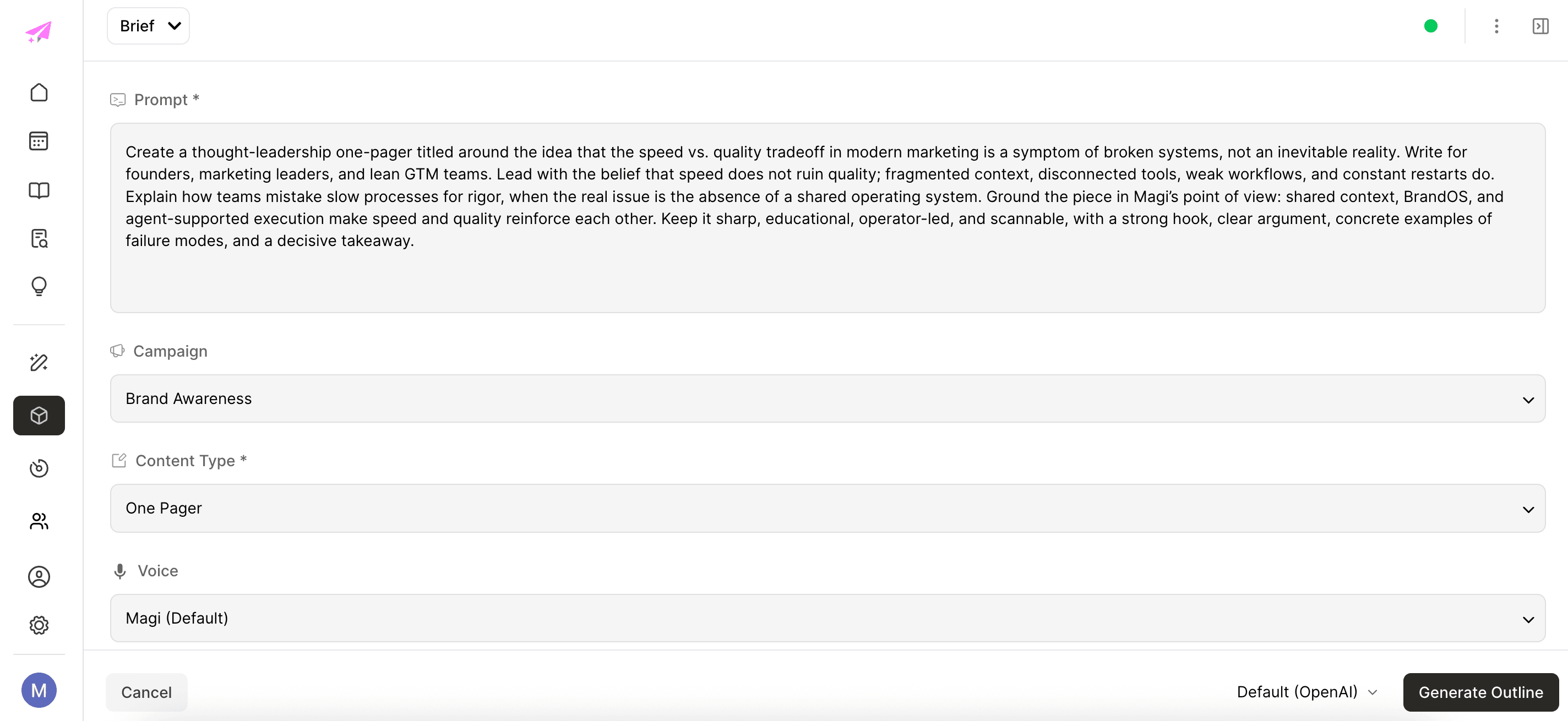The height and width of the screenshot is (721, 1568).
Task: Toggle the right side panel icon
Action: [x=1540, y=26]
